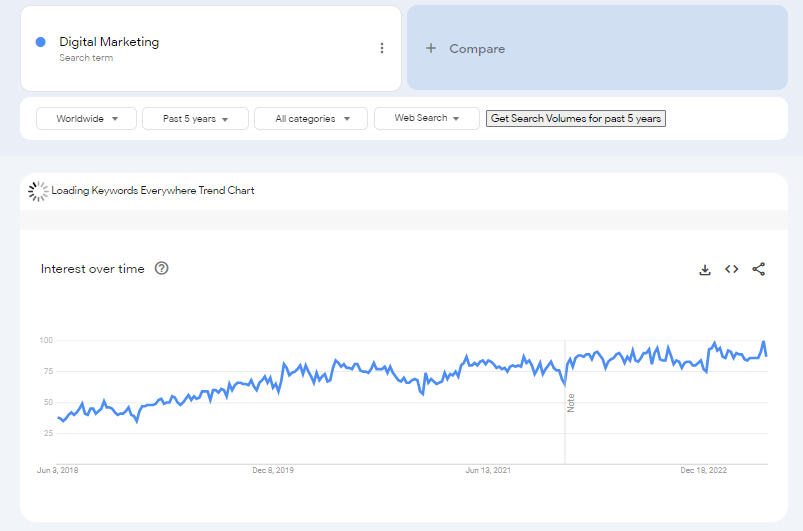This screenshot has width=803, height=531.
Task: Open the three-dot menu for Digital Marketing
Action: pos(381,48)
